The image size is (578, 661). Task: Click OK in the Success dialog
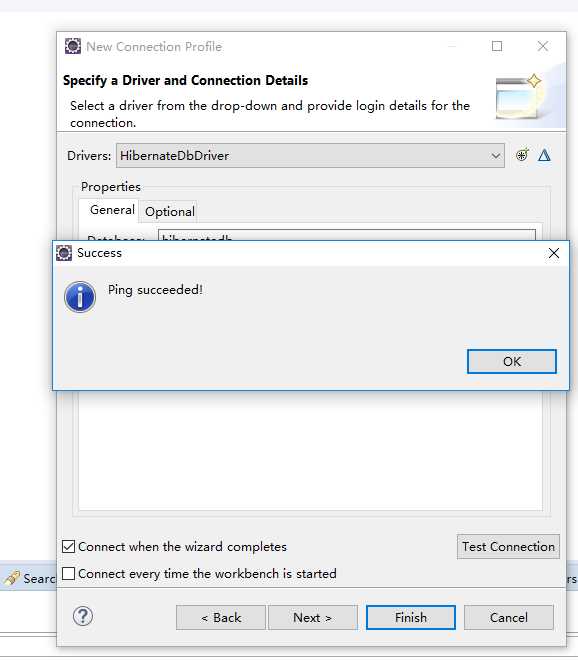[511, 361]
